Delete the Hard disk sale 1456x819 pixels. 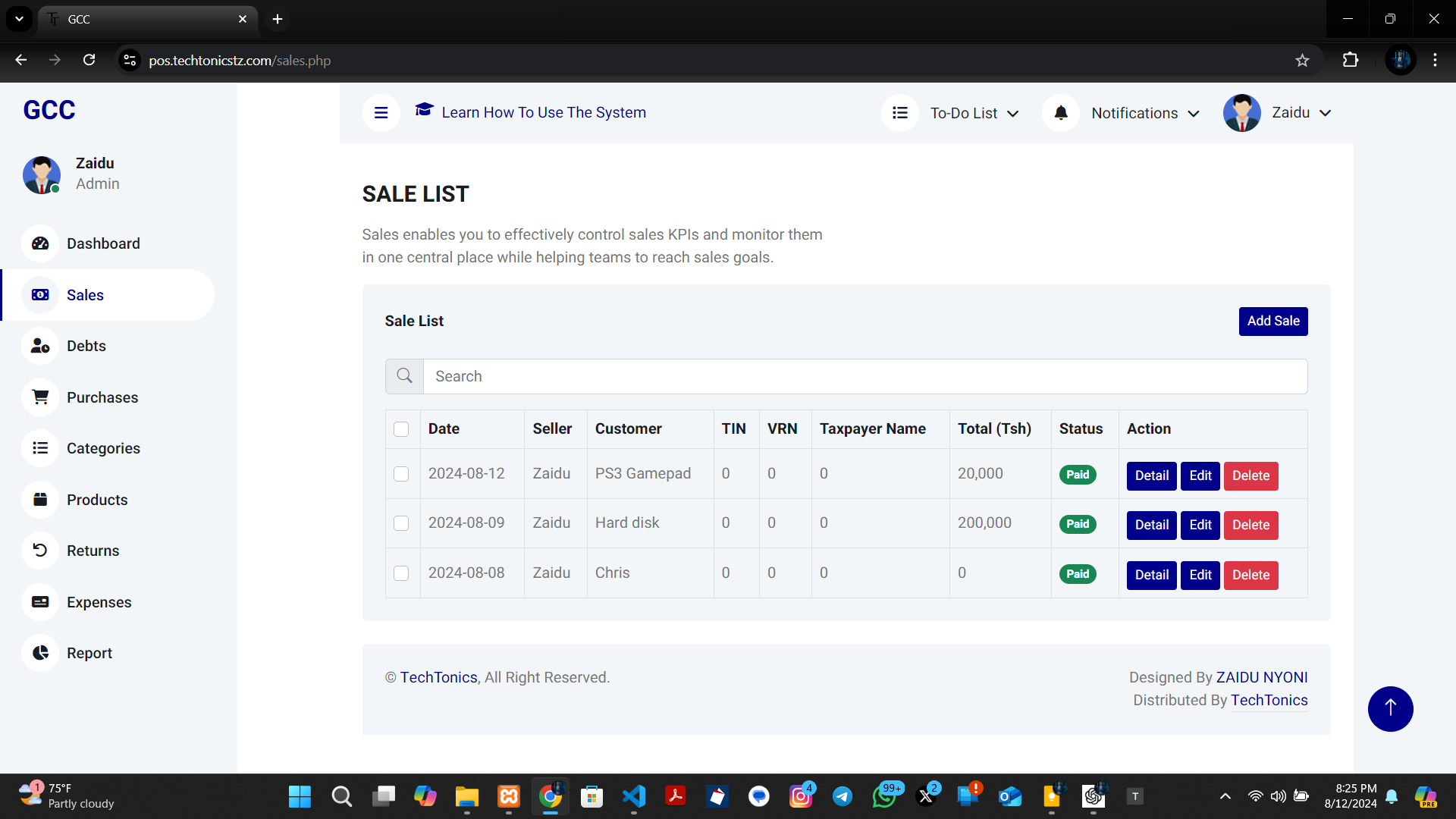[x=1250, y=525]
